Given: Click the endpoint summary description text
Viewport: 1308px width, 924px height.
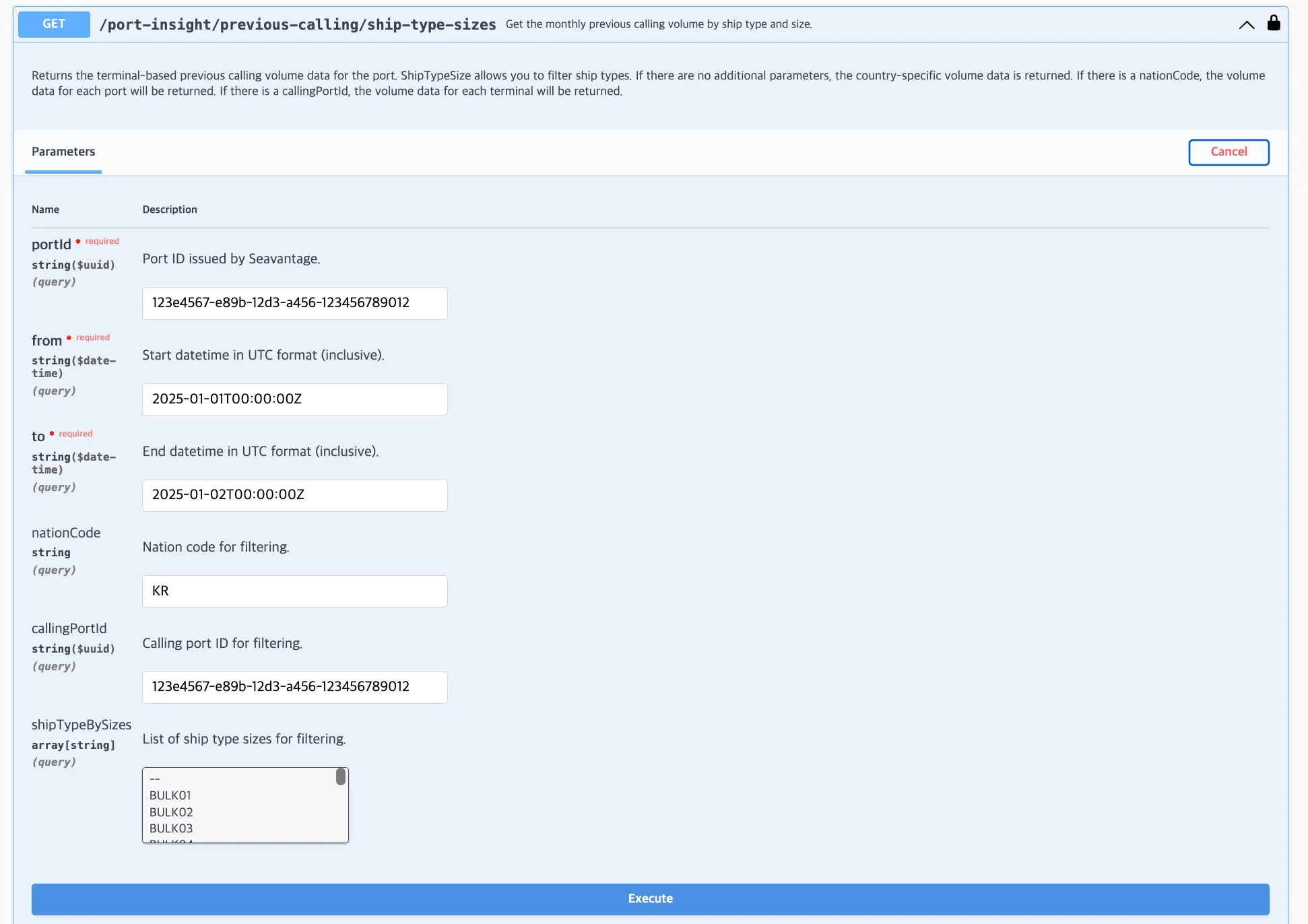Looking at the screenshot, I should click(658, 24).
